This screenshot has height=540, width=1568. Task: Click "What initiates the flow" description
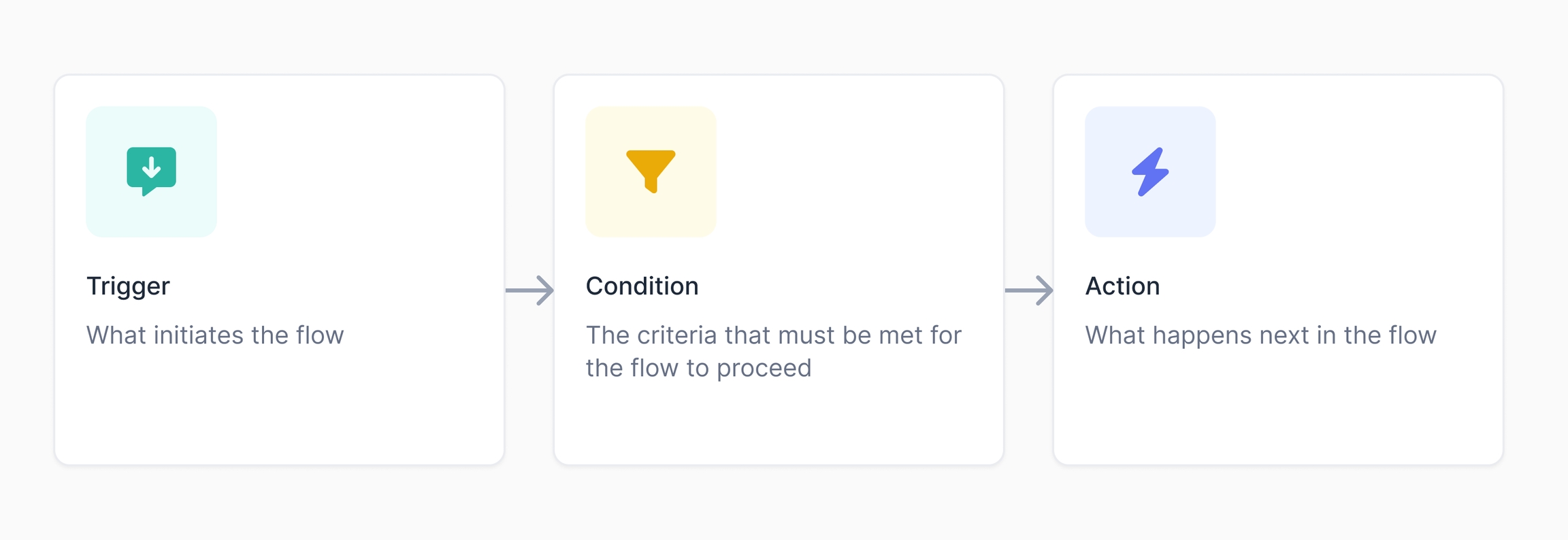click(215, 335)
